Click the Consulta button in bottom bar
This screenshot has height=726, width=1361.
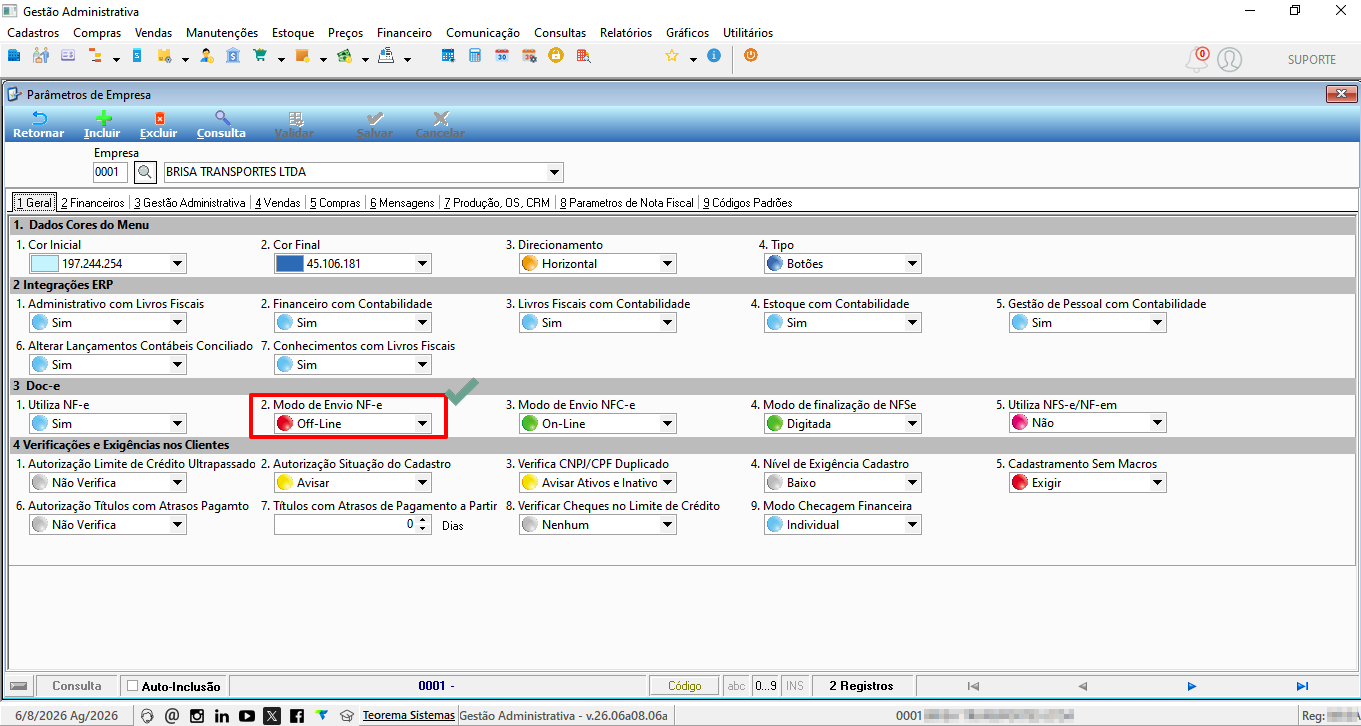77,686
